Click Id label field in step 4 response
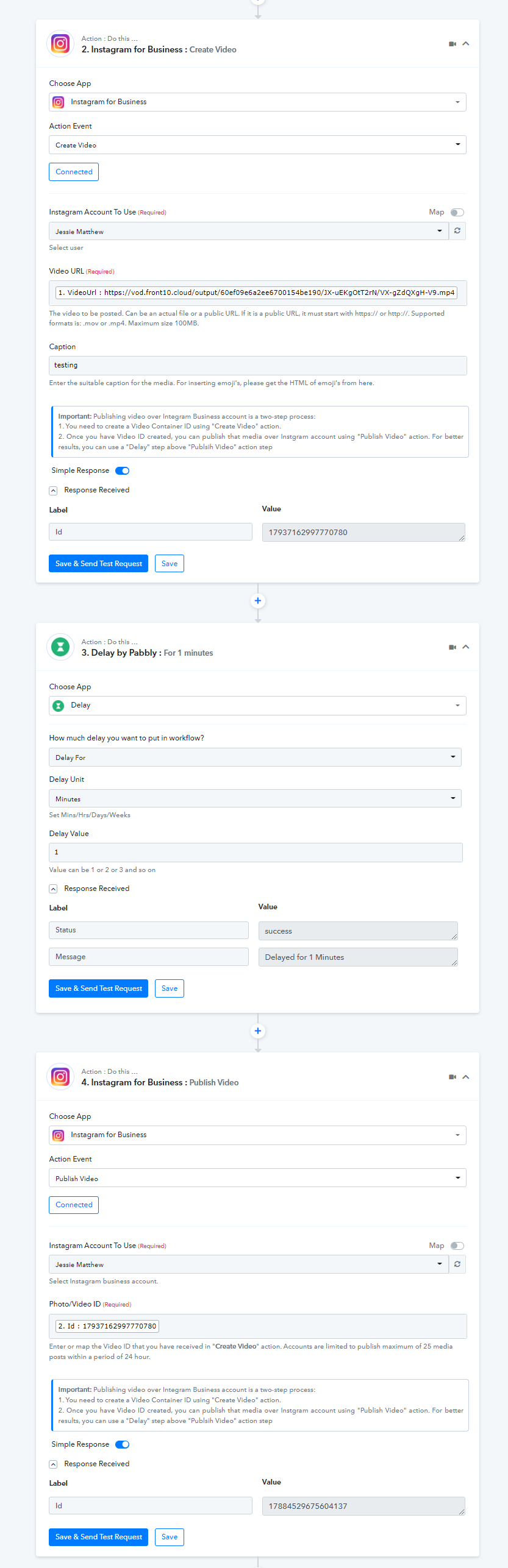 coord(151,1505)
